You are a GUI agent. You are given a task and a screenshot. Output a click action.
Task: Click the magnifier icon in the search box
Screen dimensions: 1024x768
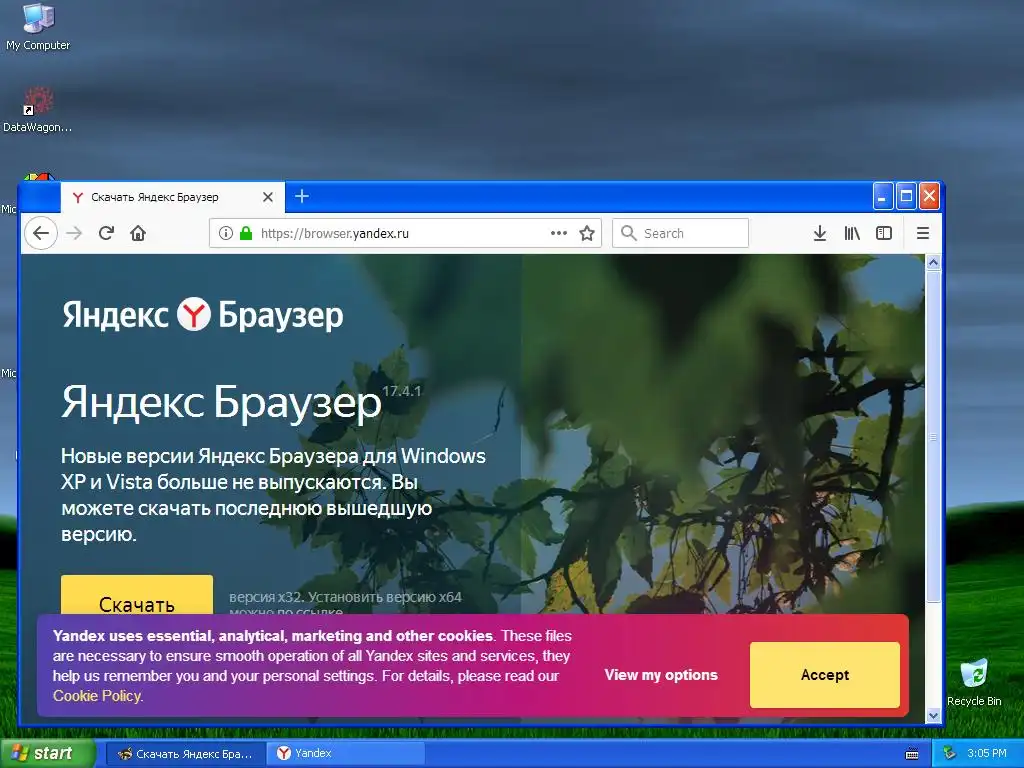click(628, 233)
